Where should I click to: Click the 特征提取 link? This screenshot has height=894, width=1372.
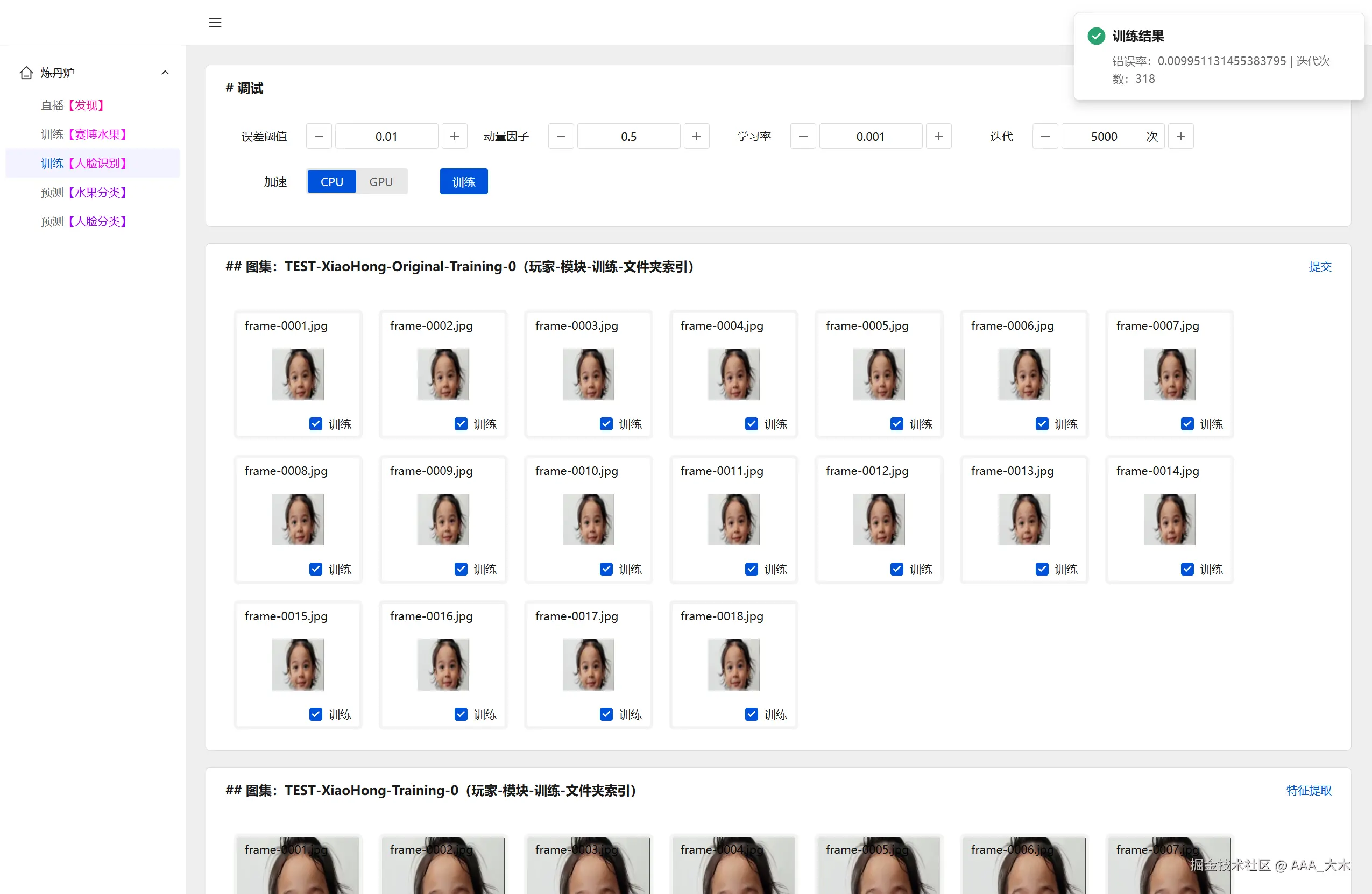click(1309, 790)
